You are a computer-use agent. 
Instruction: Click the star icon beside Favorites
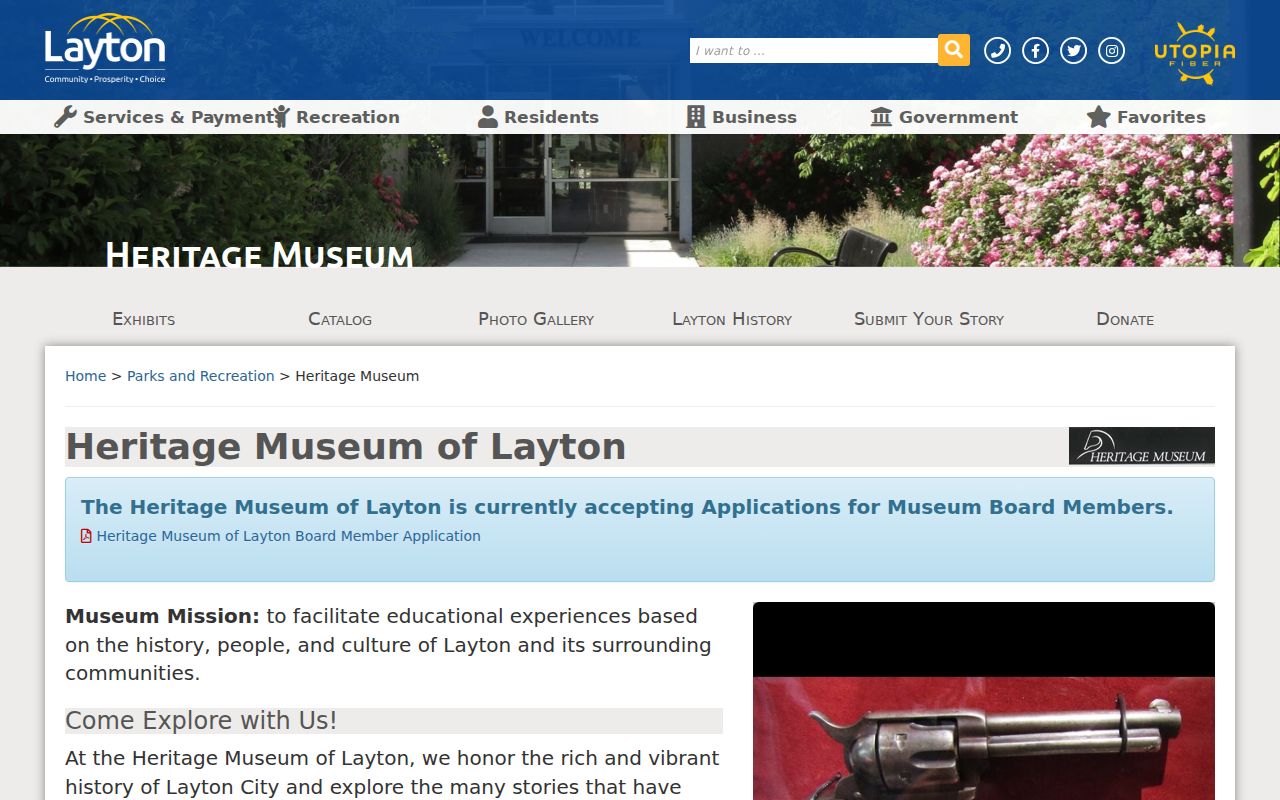(1099, 117)
